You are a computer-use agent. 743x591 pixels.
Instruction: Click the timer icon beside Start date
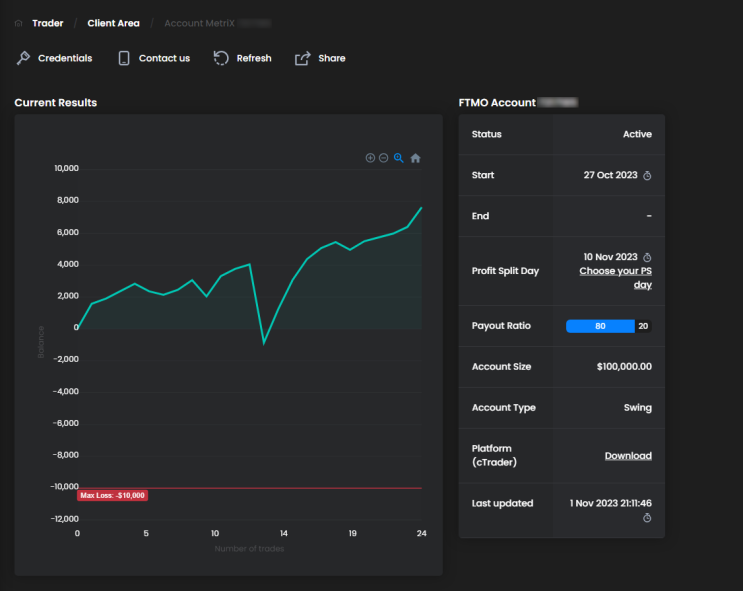pyautogui.click(x=647, y=176)
